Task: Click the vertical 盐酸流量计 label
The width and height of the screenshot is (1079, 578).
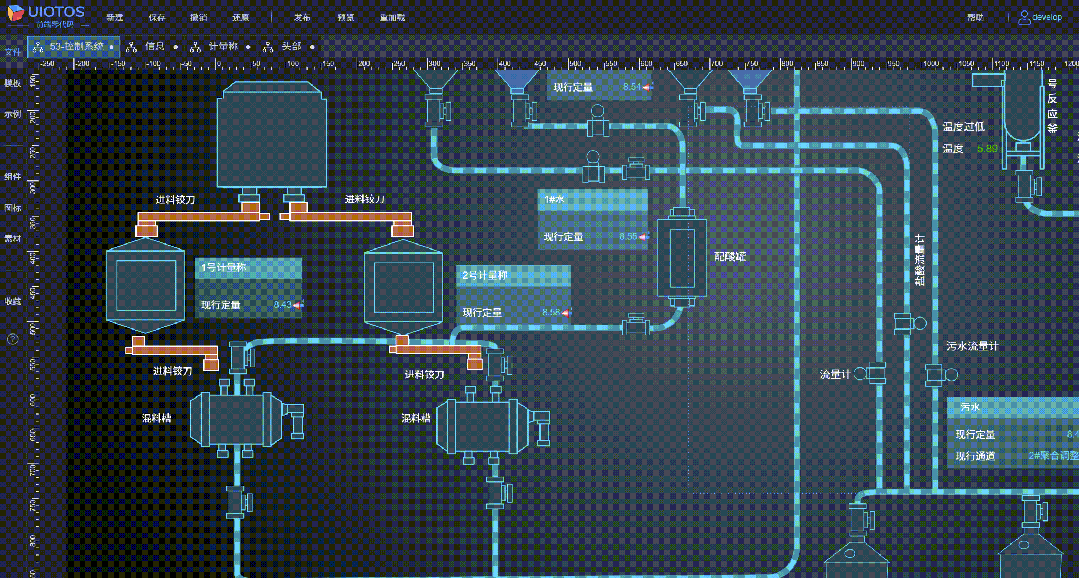Action: coord(918,261)
